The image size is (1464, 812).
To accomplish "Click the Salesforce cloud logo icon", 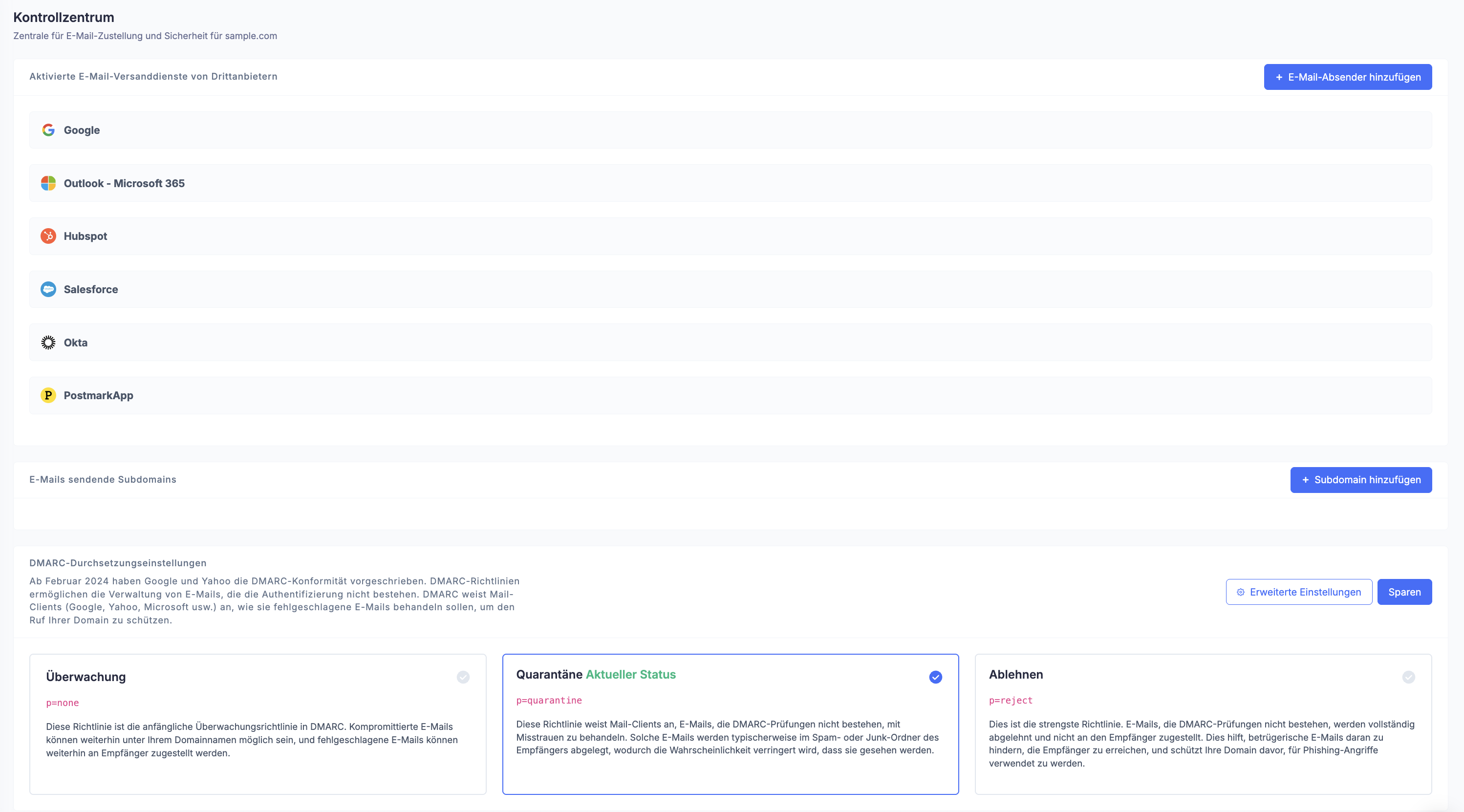I will pos(48,289).
